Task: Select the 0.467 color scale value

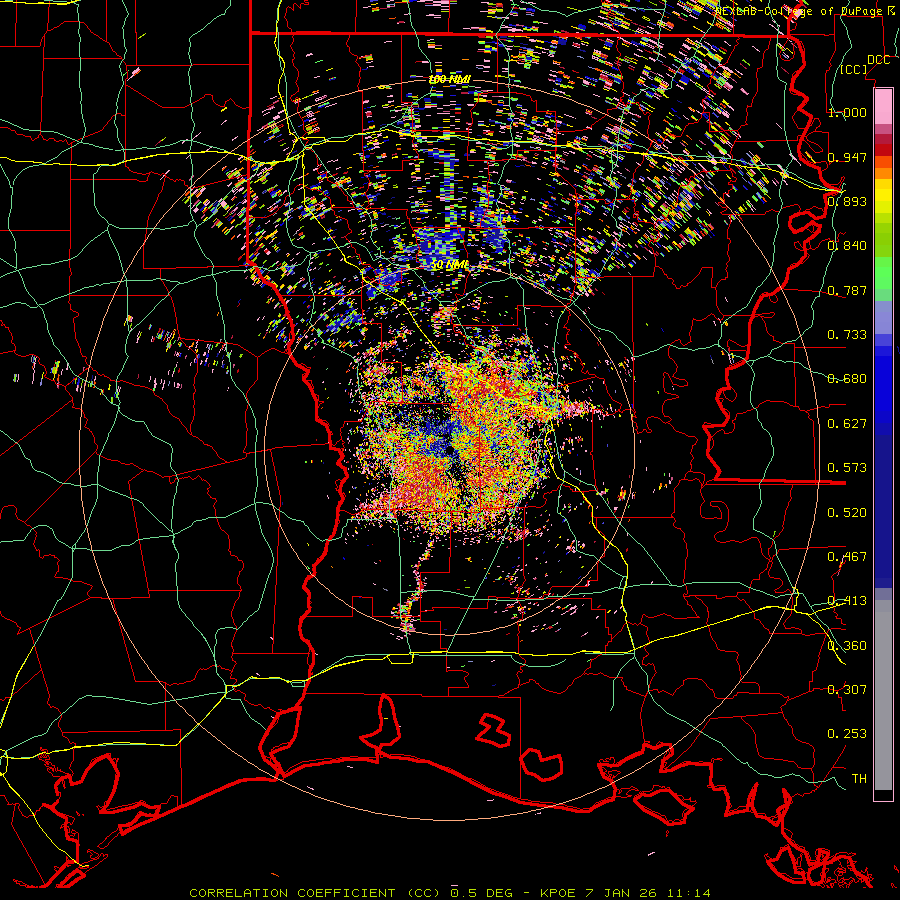Action: point(847,557)
